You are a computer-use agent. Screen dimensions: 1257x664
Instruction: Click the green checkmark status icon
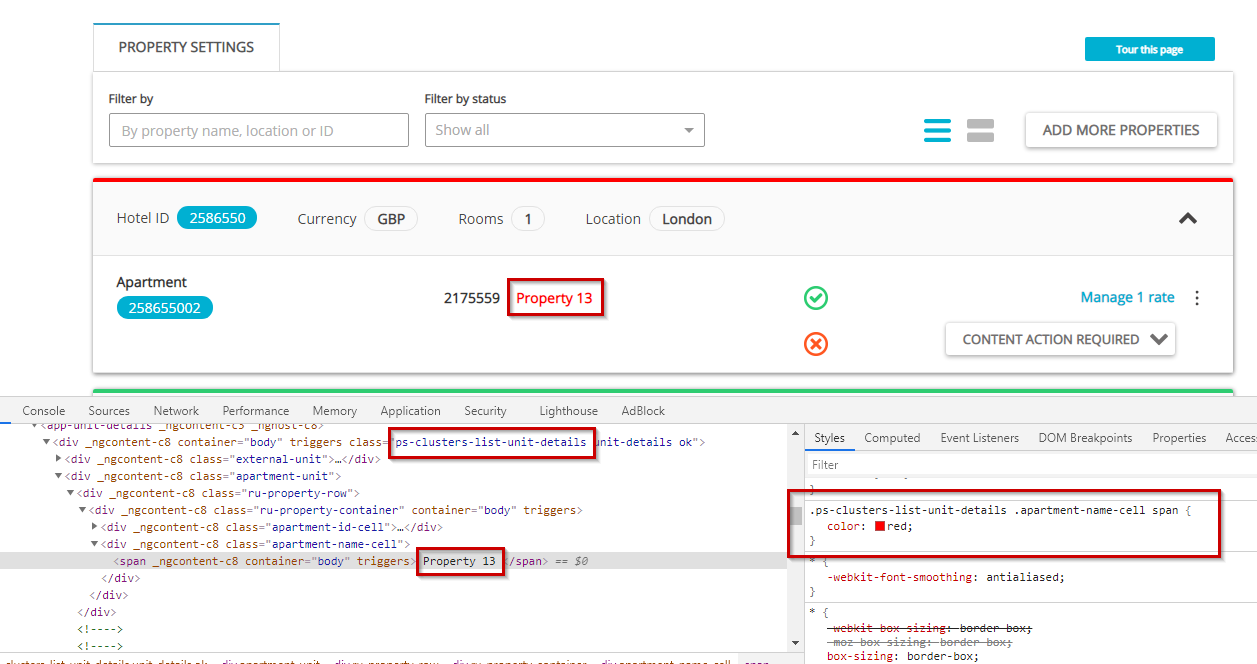pyautogui.click(x=816, y=298)
